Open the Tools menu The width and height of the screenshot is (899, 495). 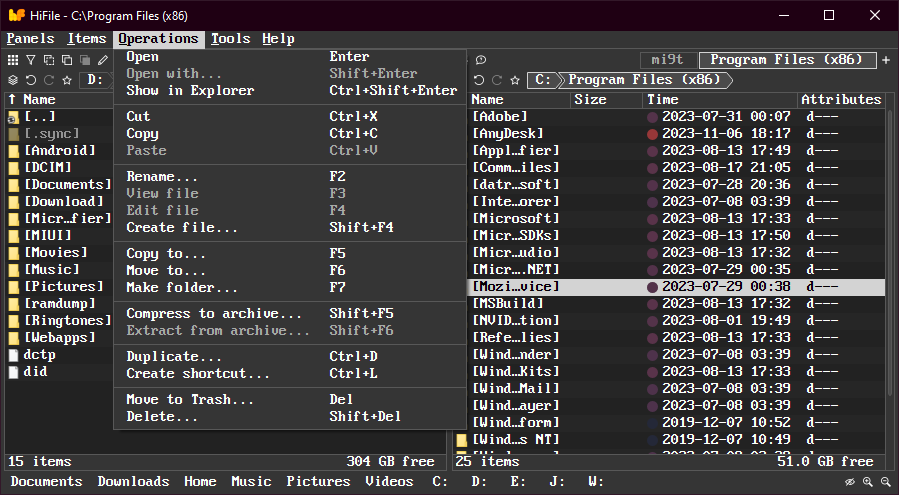231,39
